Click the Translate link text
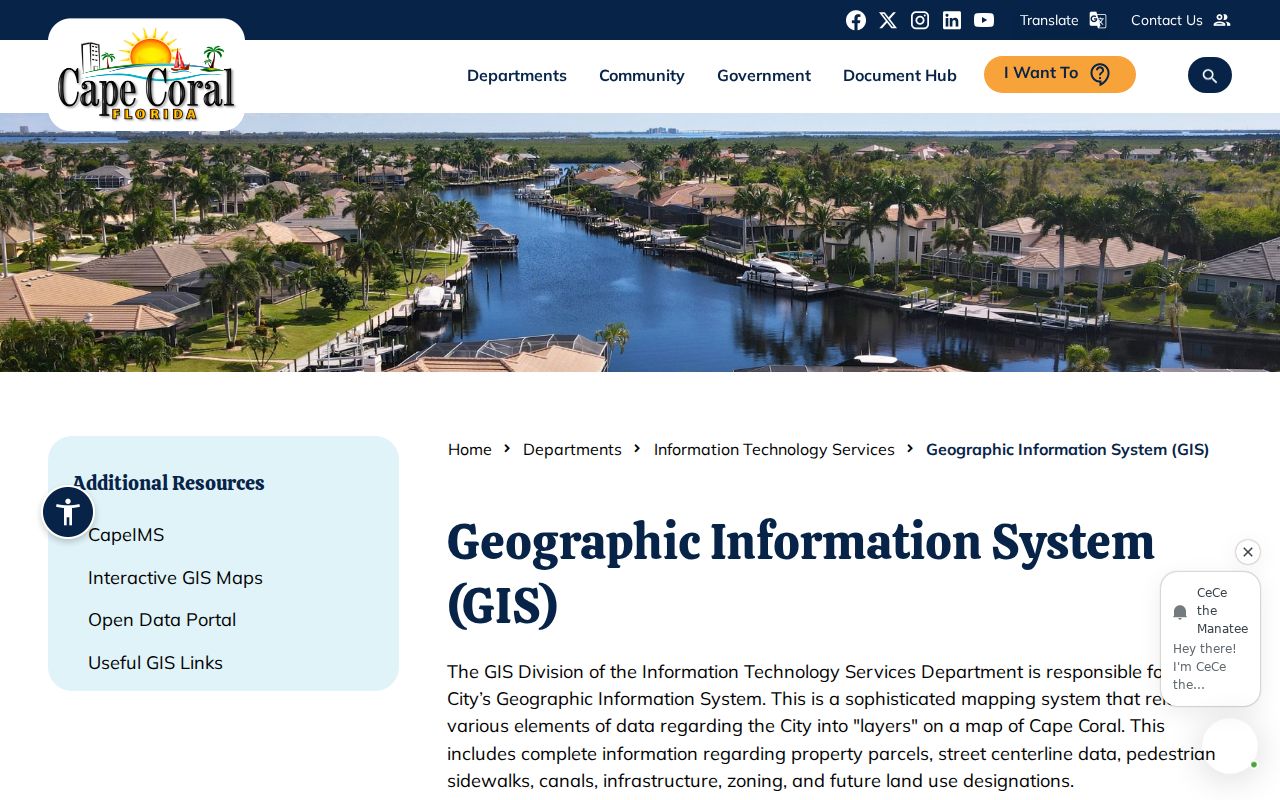Screen dimensions: 1280x800 pos(1049,20)
